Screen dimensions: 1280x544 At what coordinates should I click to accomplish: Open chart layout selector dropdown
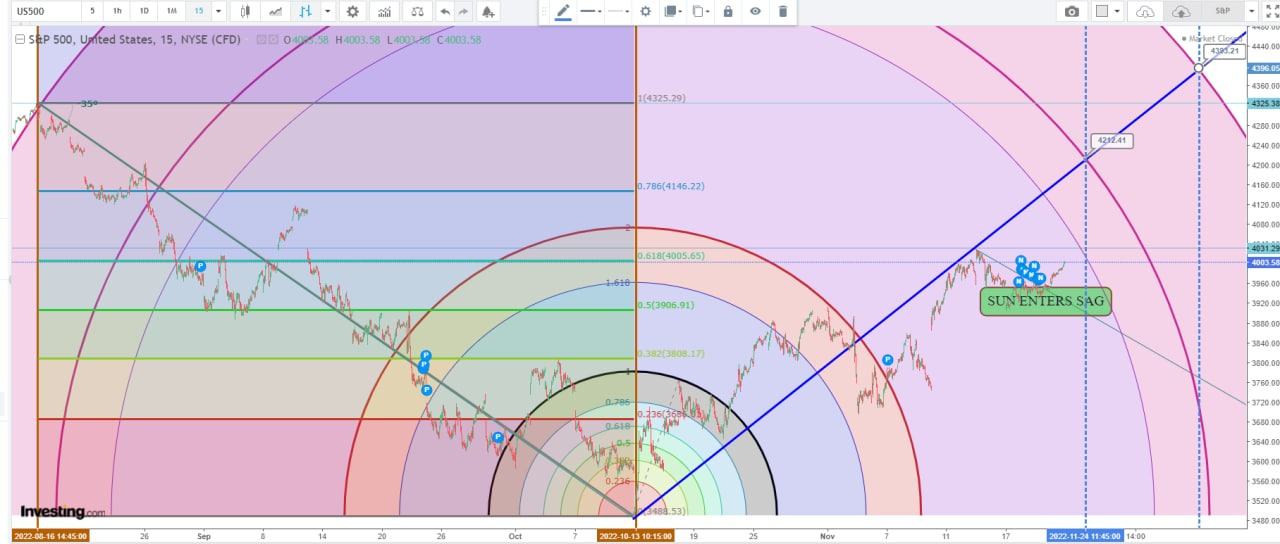[1107, 11]
